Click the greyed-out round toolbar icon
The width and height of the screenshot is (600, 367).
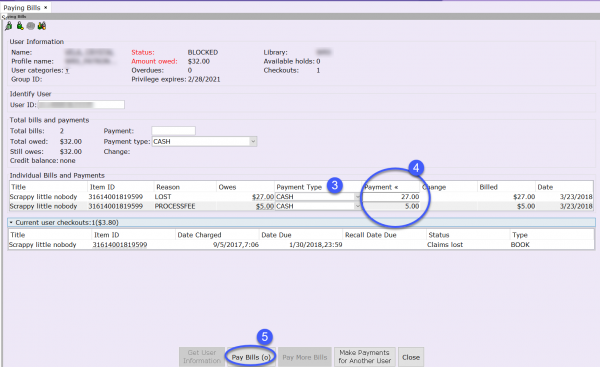[x=31, y=26]
